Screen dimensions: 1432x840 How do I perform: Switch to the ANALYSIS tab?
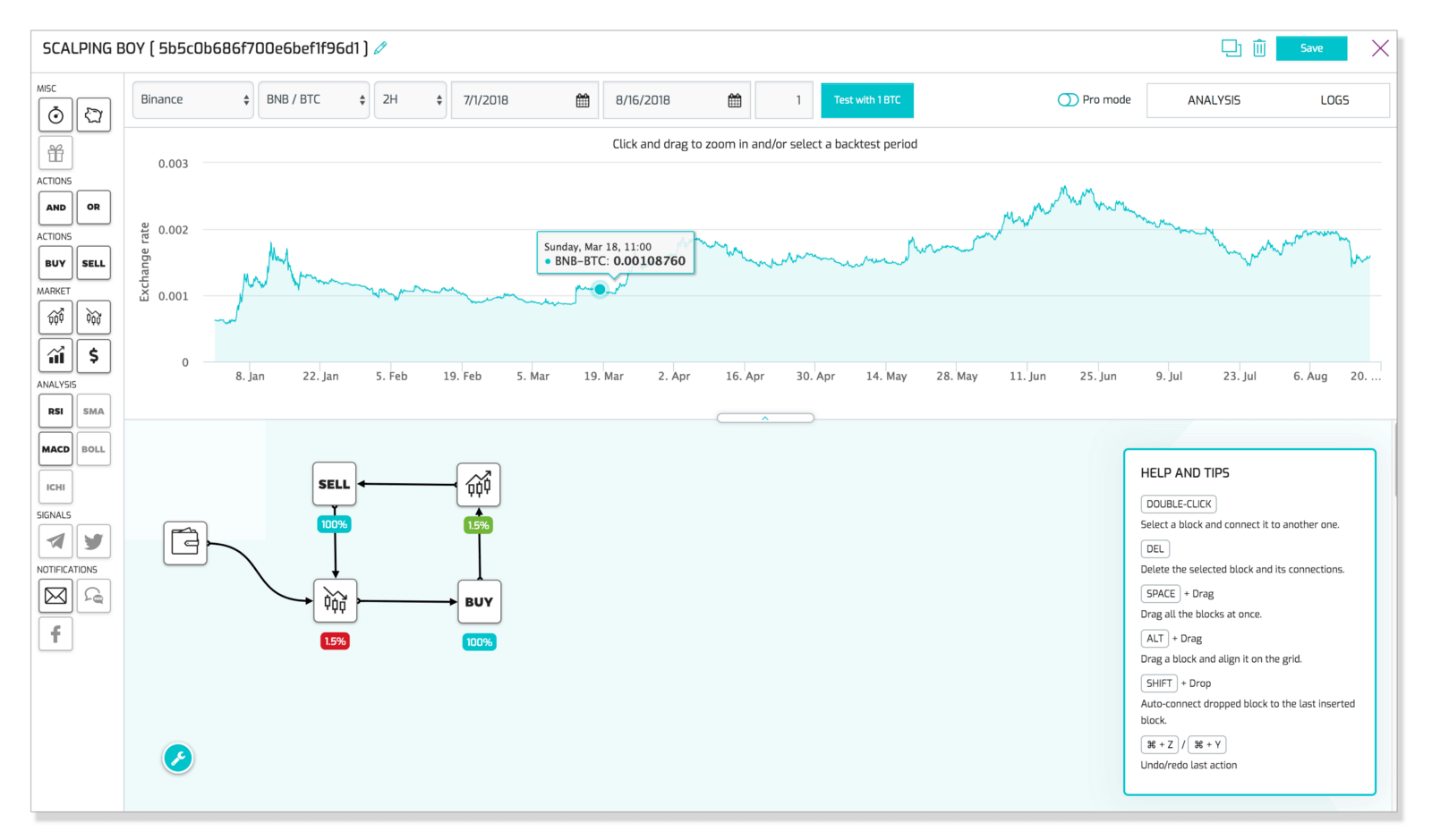1214,100
